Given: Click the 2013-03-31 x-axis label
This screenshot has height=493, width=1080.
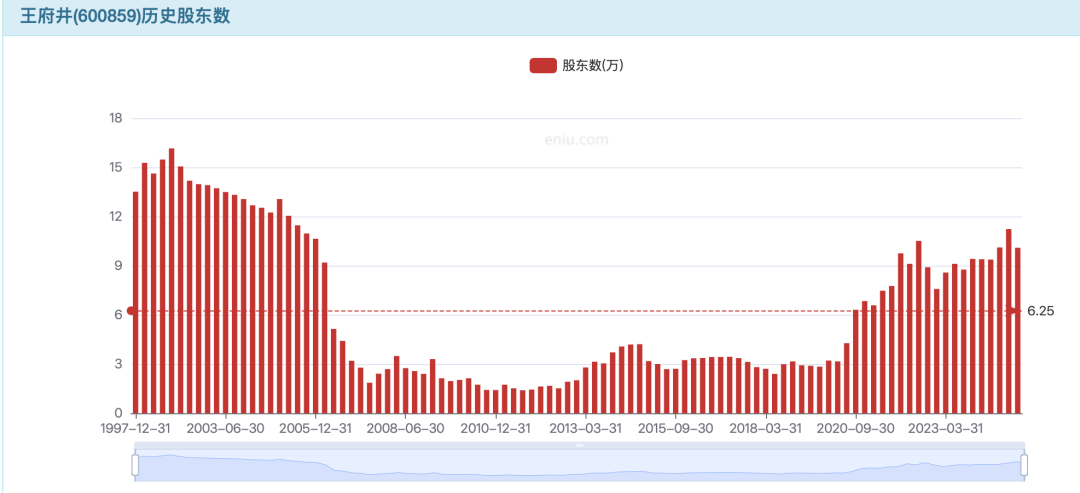Looking at the screenshot, I should 585,428.
